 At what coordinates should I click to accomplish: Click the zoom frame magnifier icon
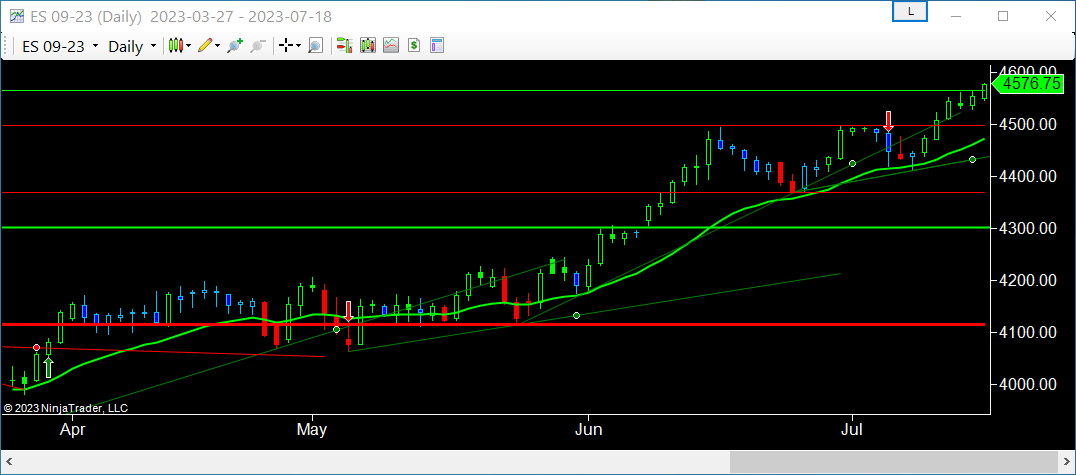point(315,46)
